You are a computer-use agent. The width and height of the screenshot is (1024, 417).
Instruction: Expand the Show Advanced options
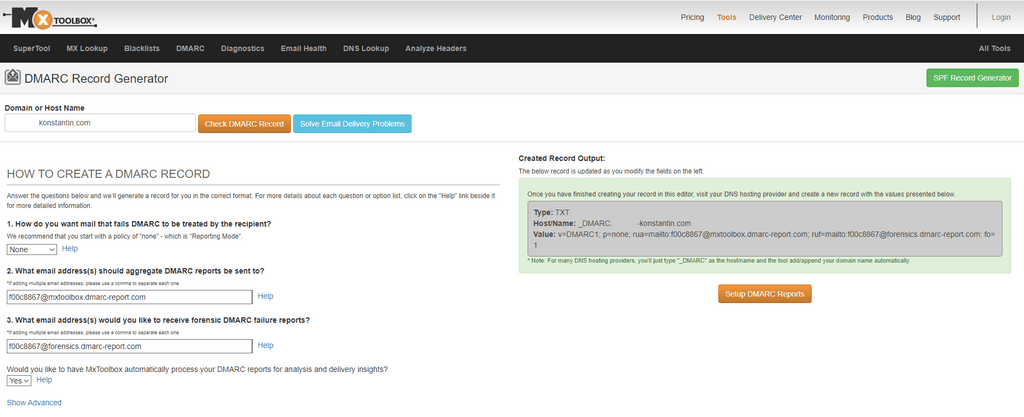tap(34, 402)
